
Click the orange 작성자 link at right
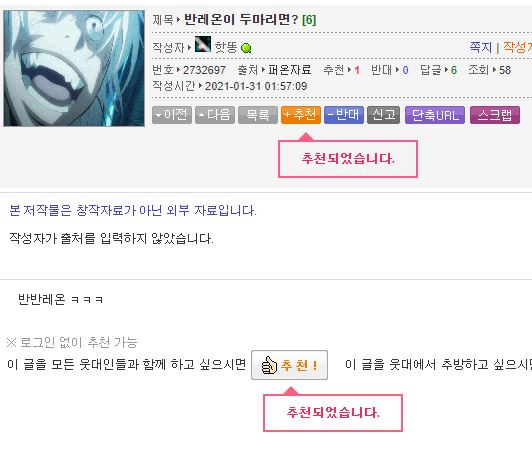tap(517, 47)
